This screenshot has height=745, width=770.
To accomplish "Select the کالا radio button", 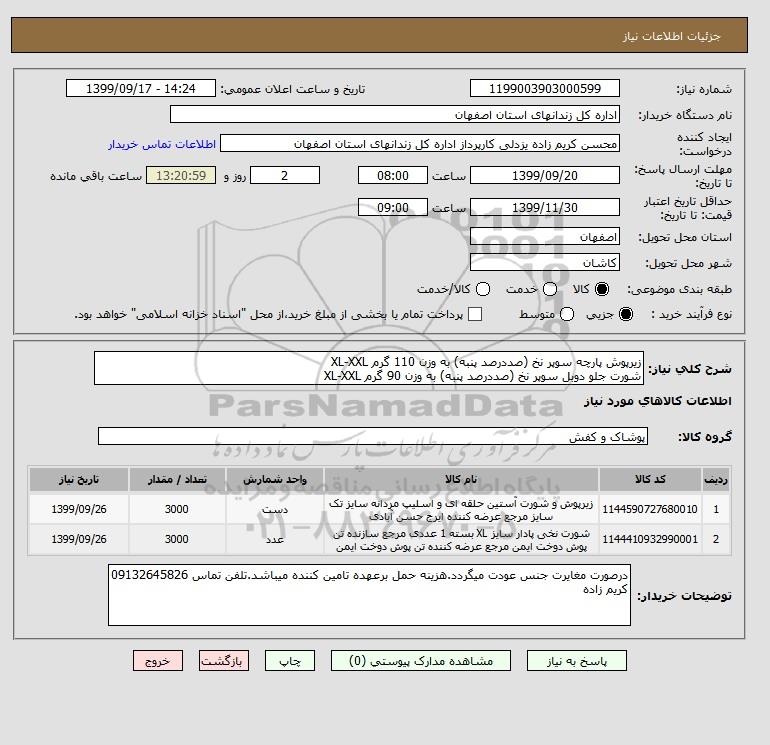I will pos(602,289).
